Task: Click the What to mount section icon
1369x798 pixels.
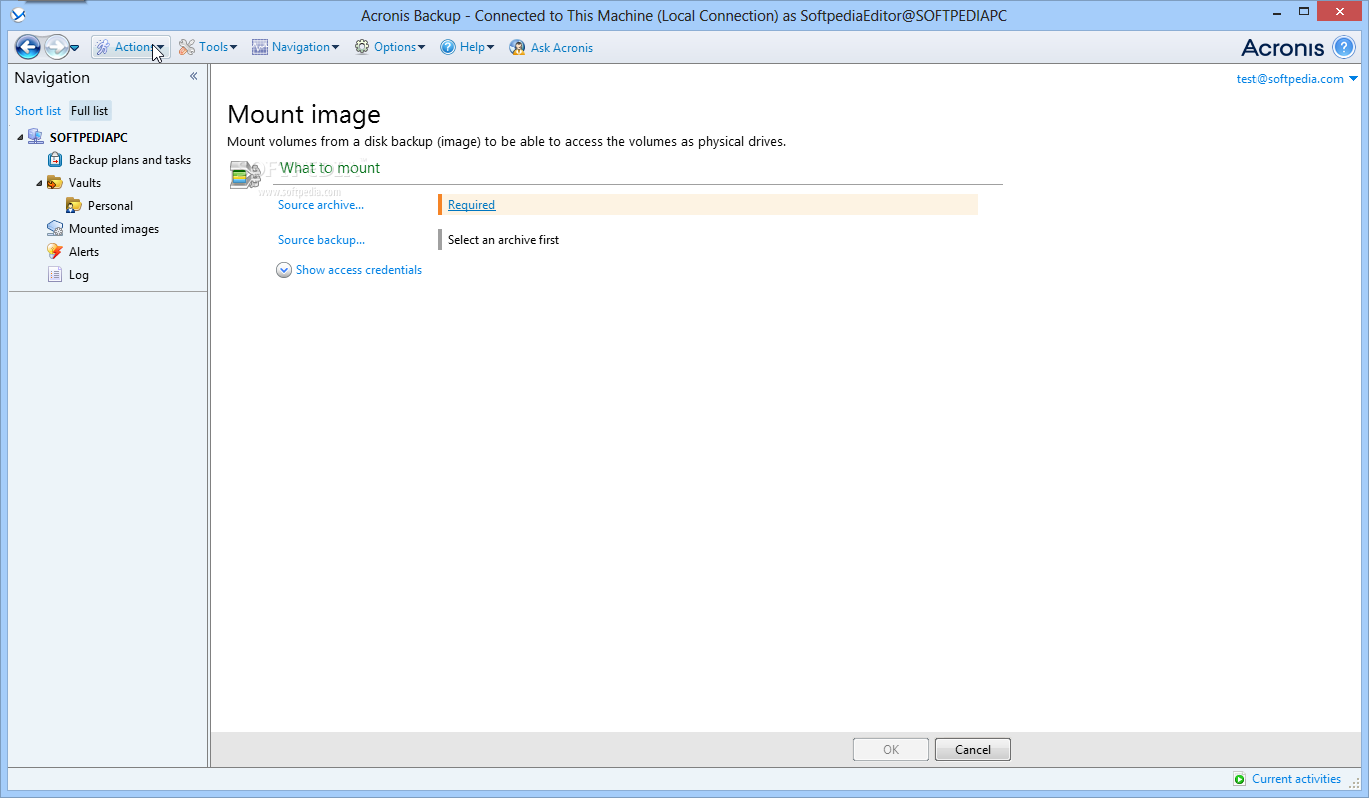Action: [245, 174]
